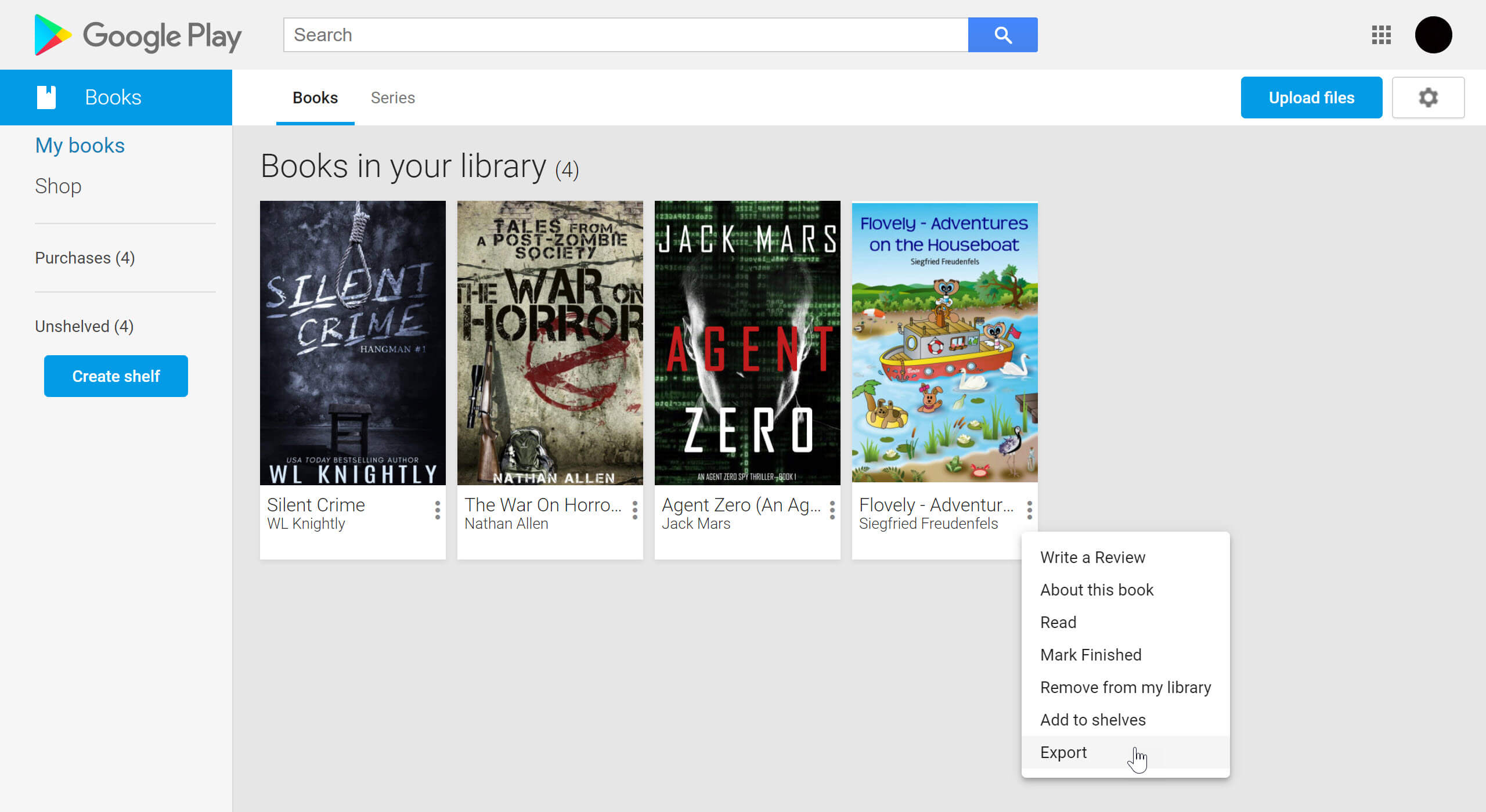Image resolution: width=1486 pixels, height=812 pixels.
Task: Click the Create shelf button
Action: coord(116,376)
